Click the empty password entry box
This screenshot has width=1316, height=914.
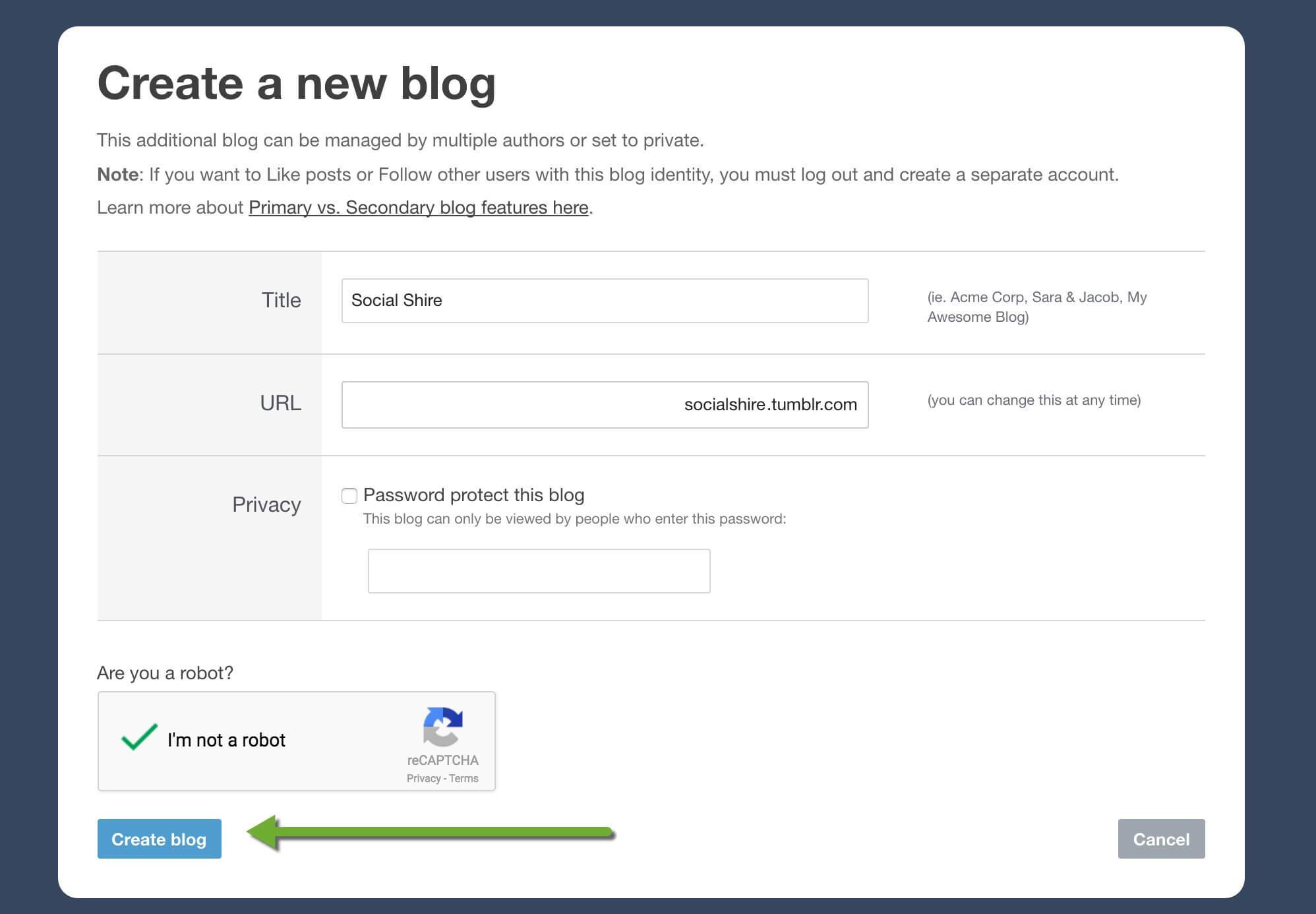pyautogui.click(x=539, y=570)
